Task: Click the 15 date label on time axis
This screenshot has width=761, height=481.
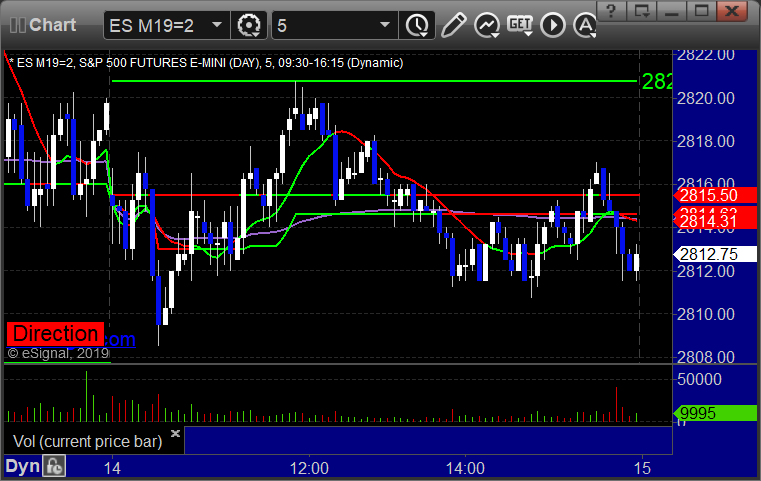Action: (643, 468)
